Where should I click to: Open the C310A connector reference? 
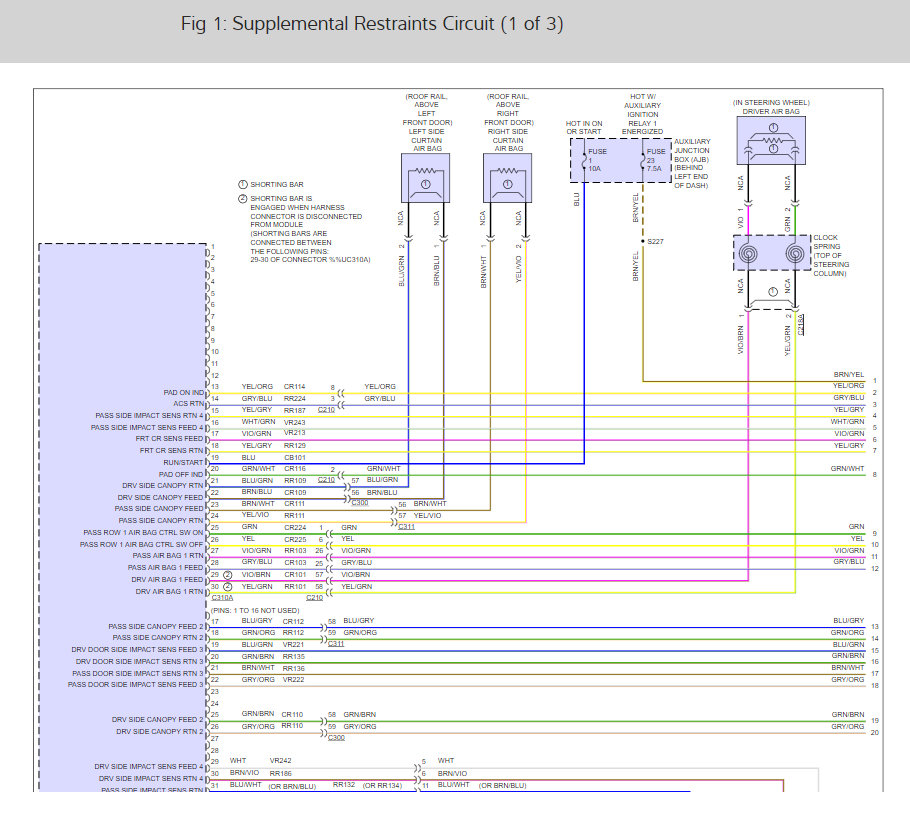222,598
